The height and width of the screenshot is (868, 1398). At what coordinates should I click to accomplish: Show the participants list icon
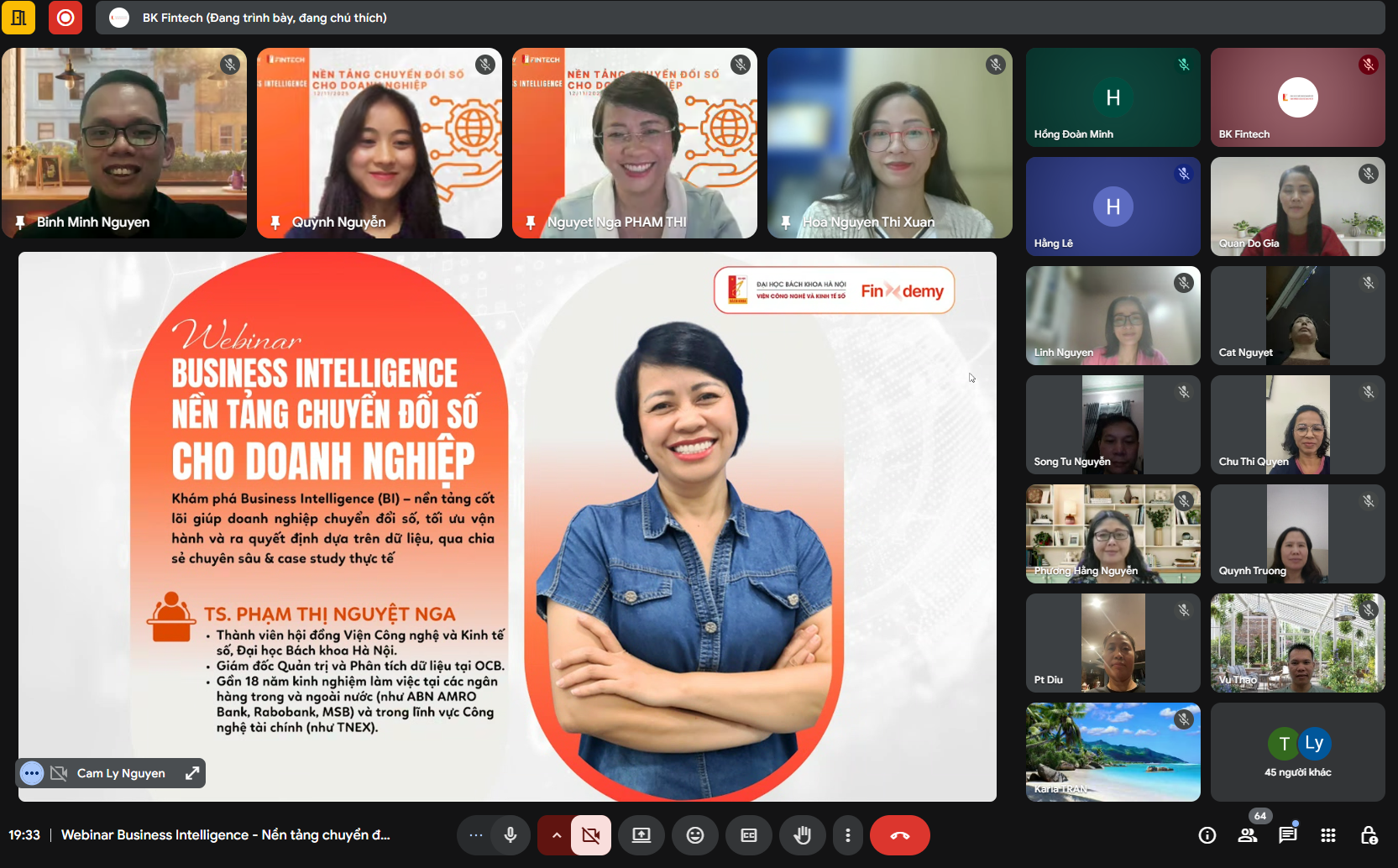1248,835
